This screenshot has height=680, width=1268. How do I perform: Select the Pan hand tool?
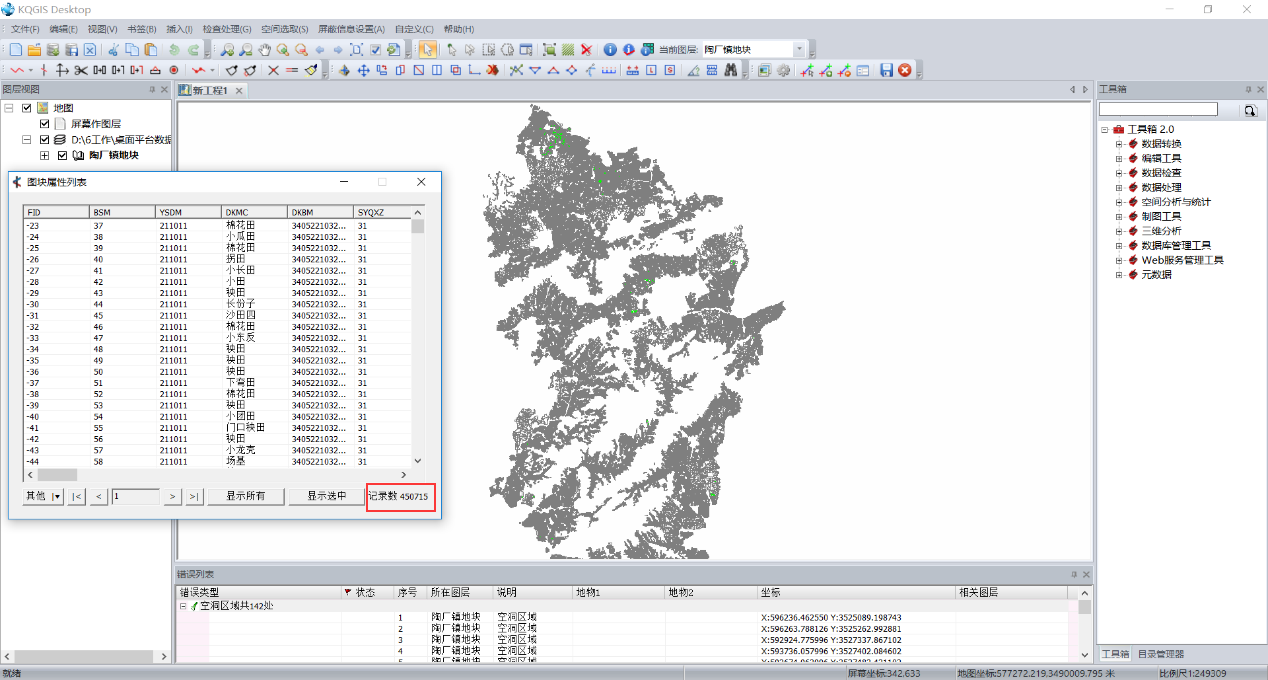(265, 49)
